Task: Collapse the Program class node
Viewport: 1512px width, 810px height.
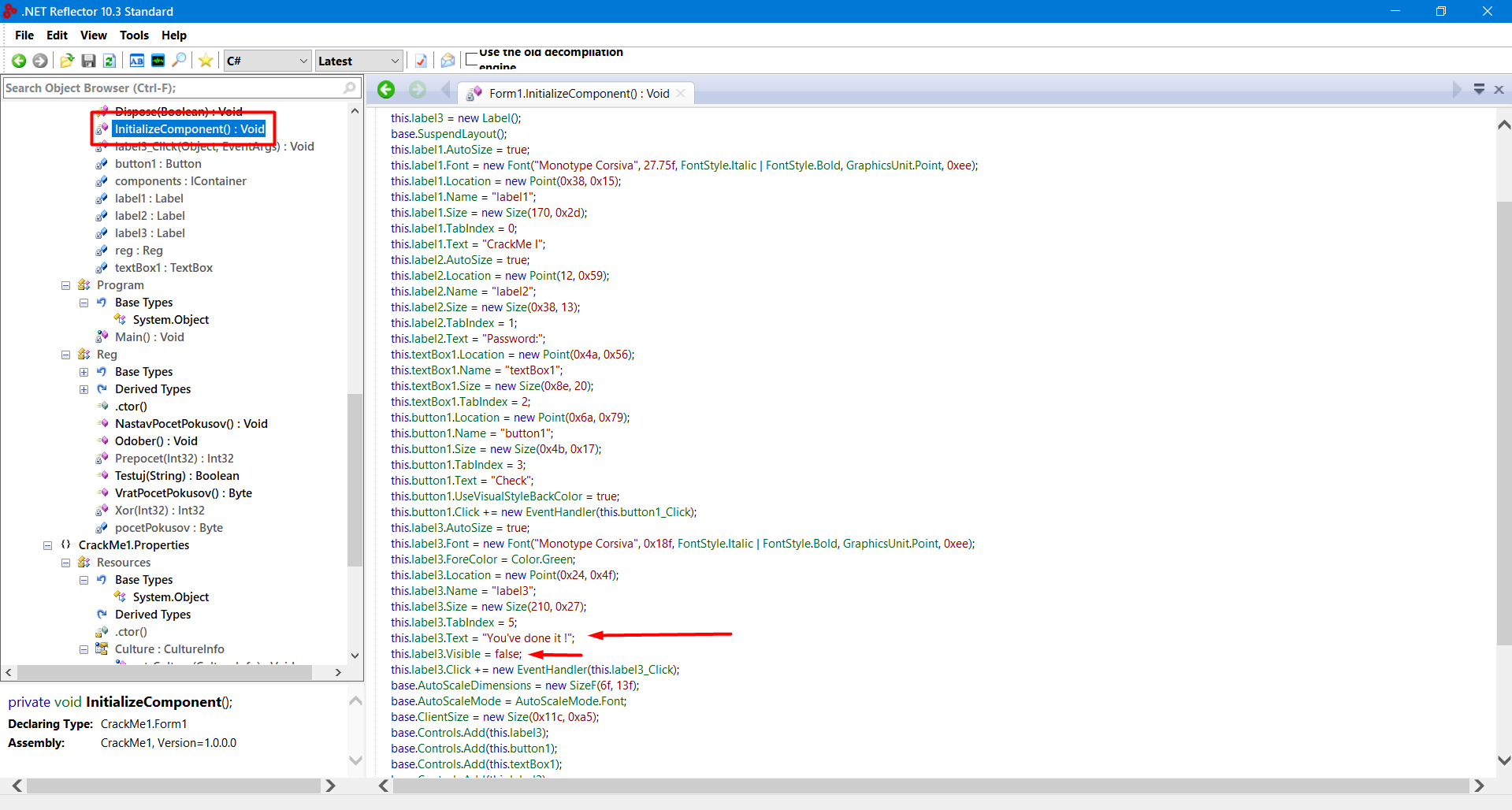Action: [65, 285]
